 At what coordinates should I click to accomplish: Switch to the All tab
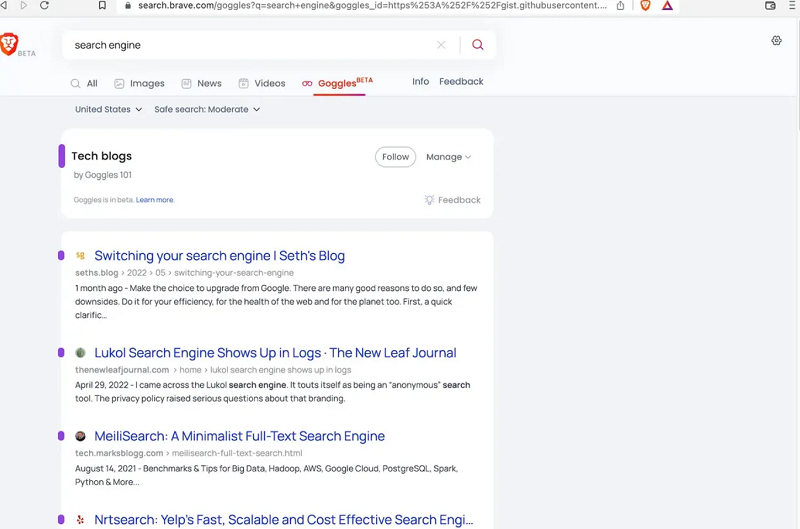coord(84,83)
